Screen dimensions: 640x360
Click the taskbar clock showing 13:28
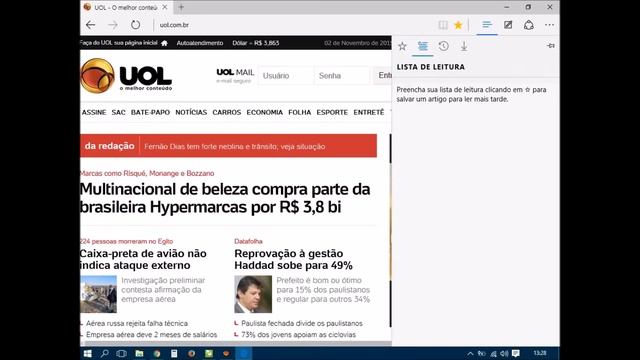point(540,353)
